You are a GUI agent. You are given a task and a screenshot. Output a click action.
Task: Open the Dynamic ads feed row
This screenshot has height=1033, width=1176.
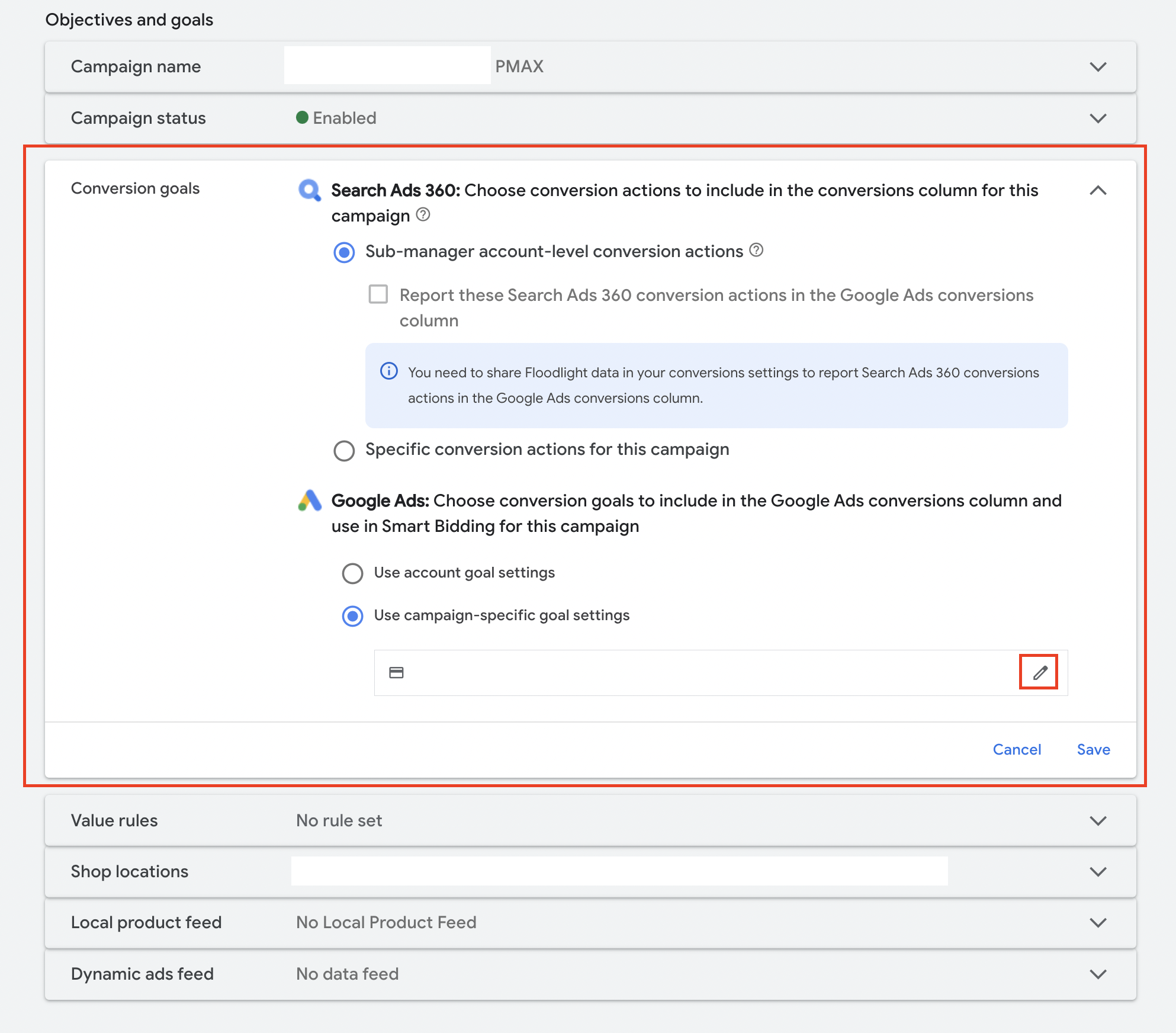[x=1098, y=974]
